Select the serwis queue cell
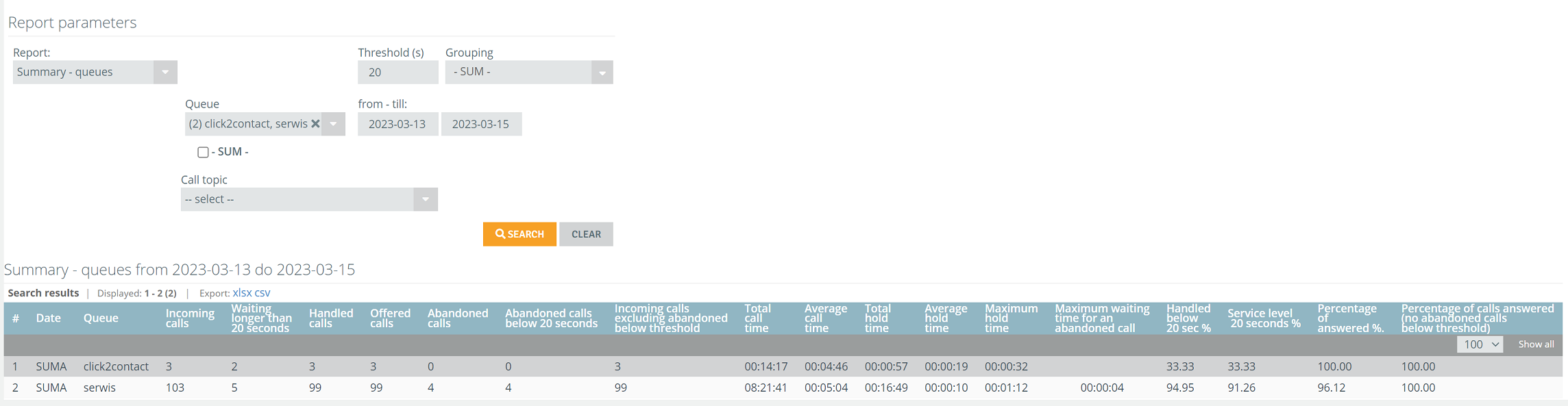 click(99, 388)
